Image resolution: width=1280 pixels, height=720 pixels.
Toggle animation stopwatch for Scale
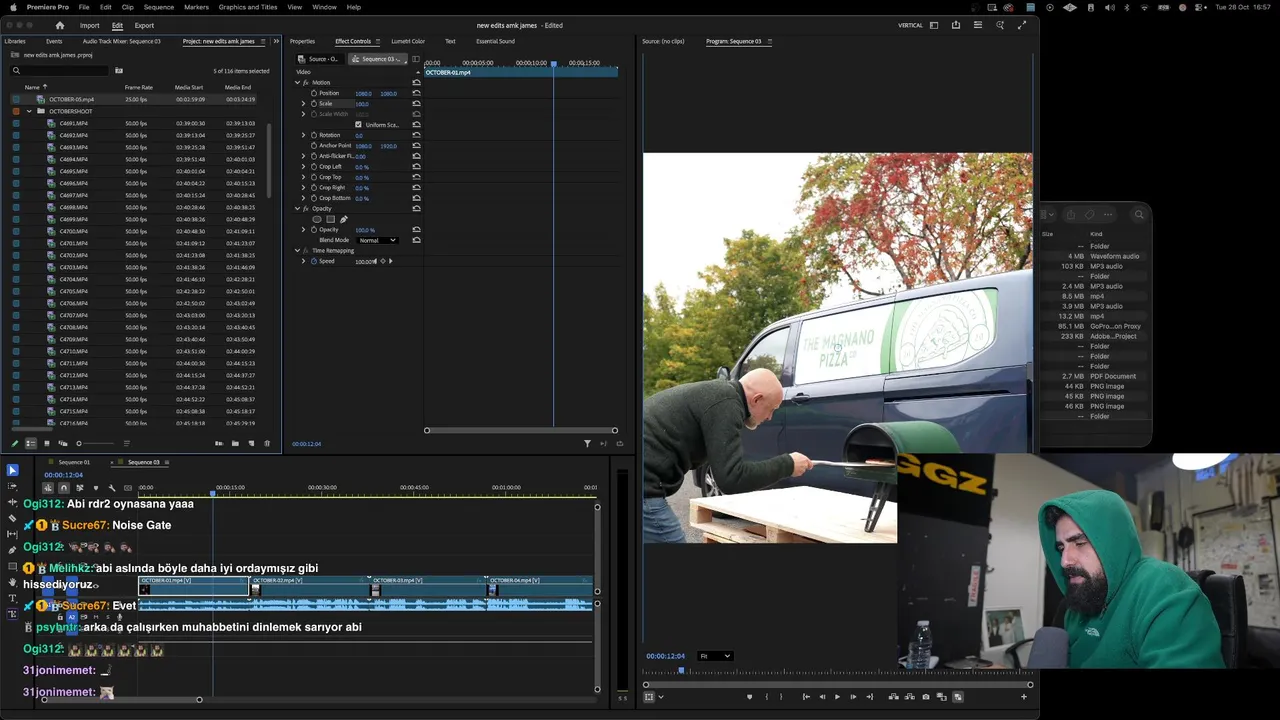(314, 104)
